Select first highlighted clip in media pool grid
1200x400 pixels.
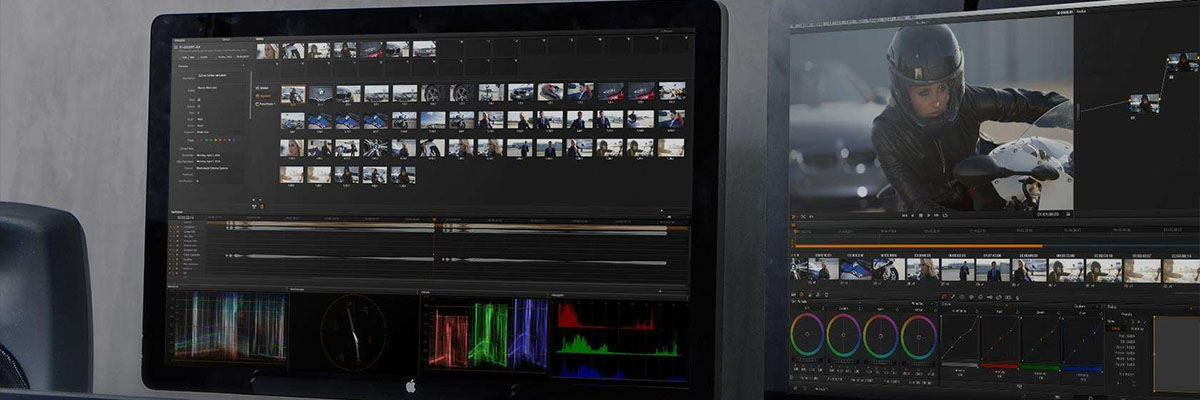[293, 93]
